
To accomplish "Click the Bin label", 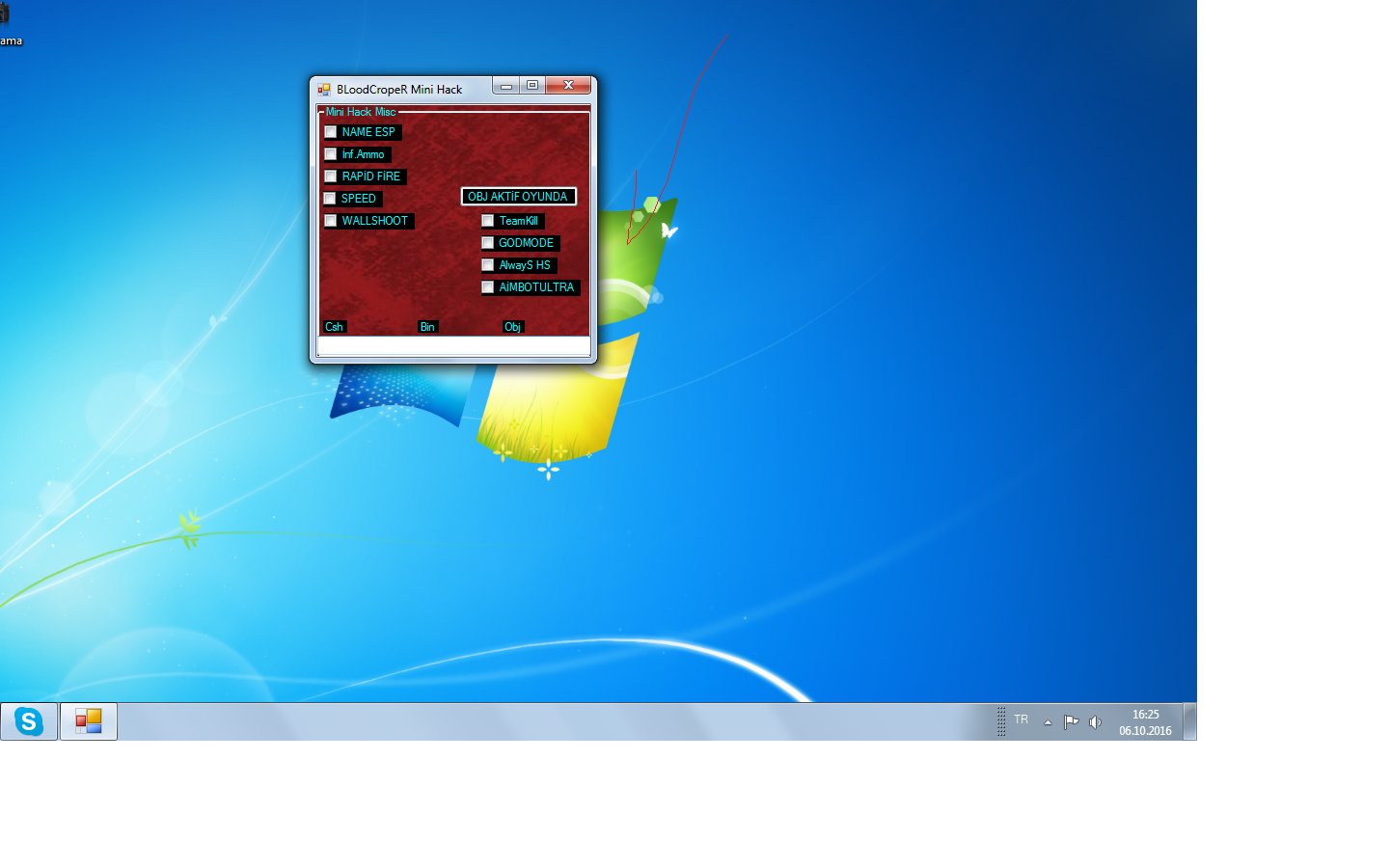I will click(x=427, y=327).
